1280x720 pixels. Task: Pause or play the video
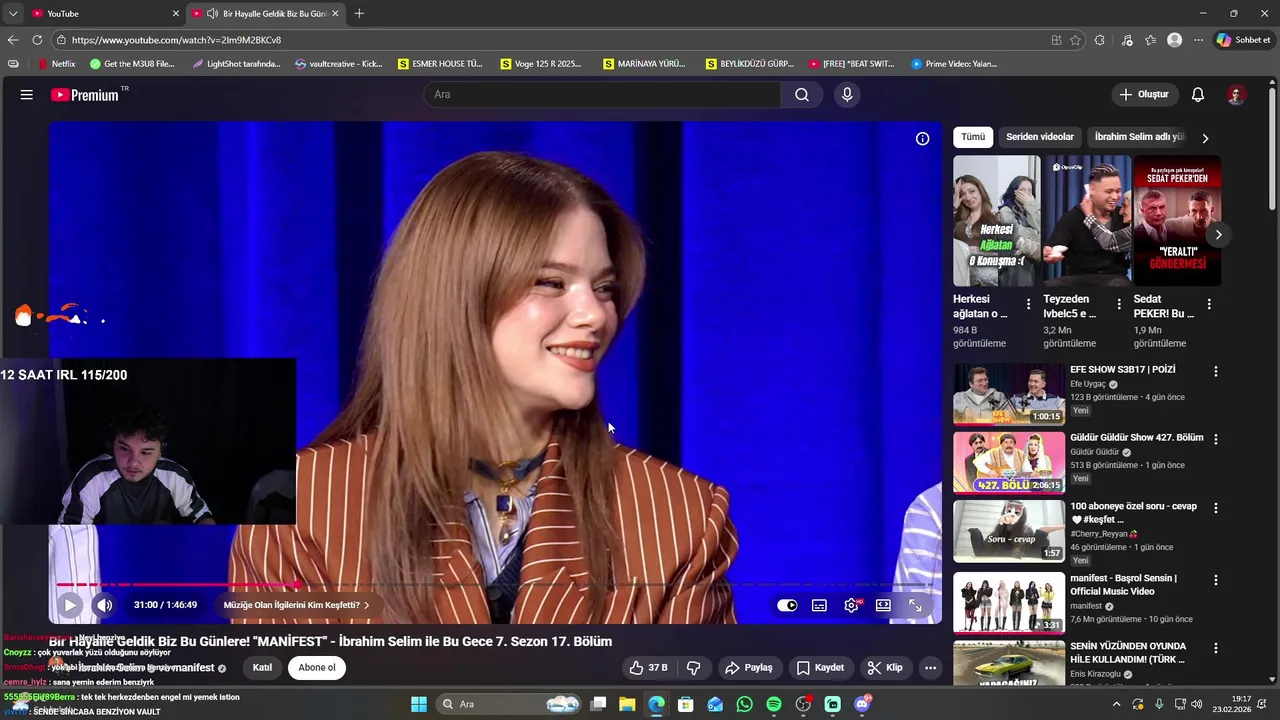[x=69, y=605]
